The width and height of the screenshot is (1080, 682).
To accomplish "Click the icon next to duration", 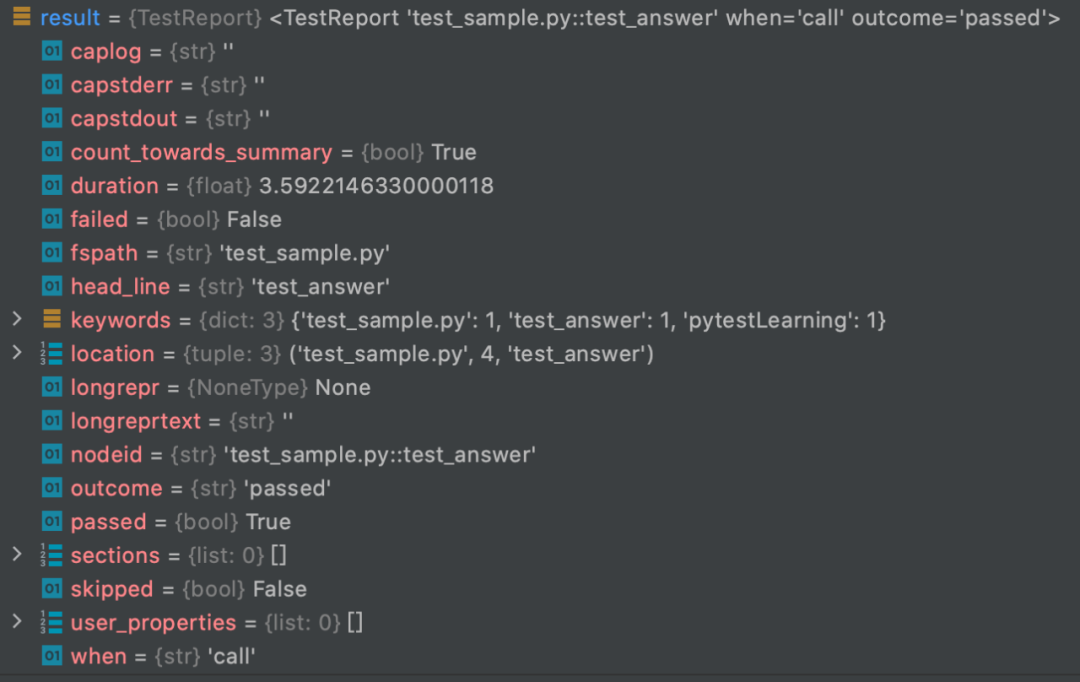I will tap(52, 186).
